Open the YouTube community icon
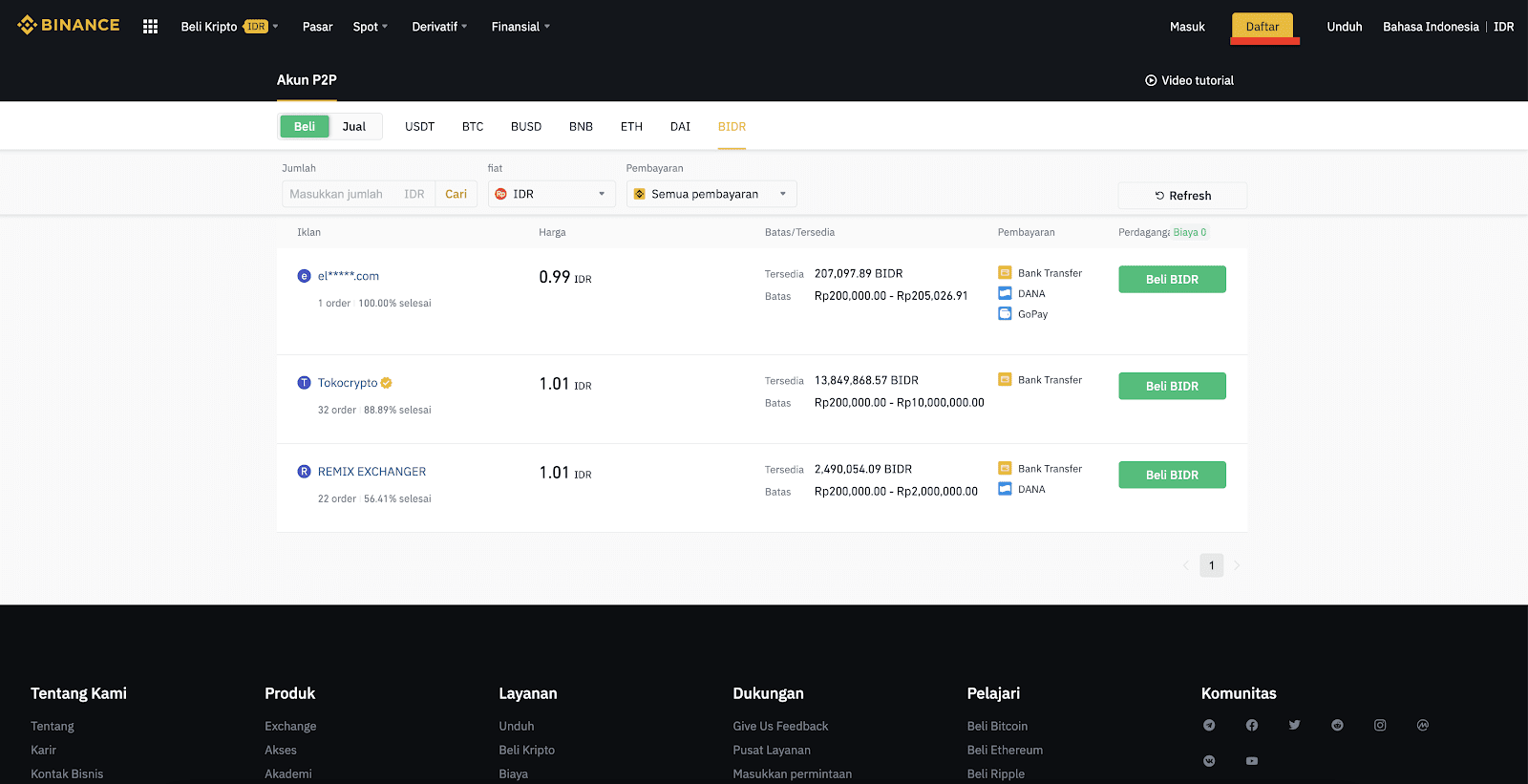 tap(1252, 761)
